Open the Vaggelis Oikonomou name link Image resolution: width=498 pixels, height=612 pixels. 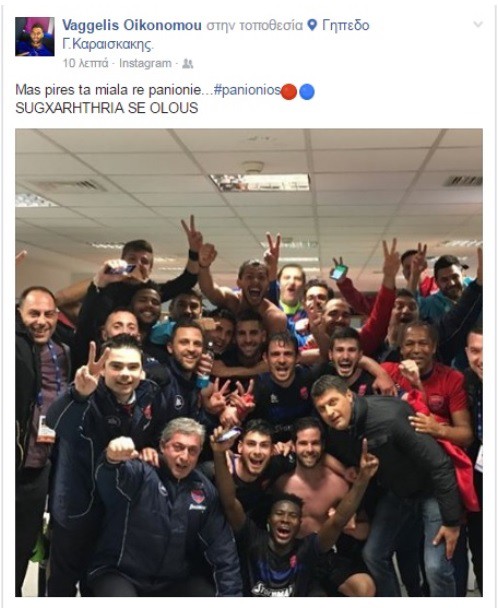pos(132,25)
